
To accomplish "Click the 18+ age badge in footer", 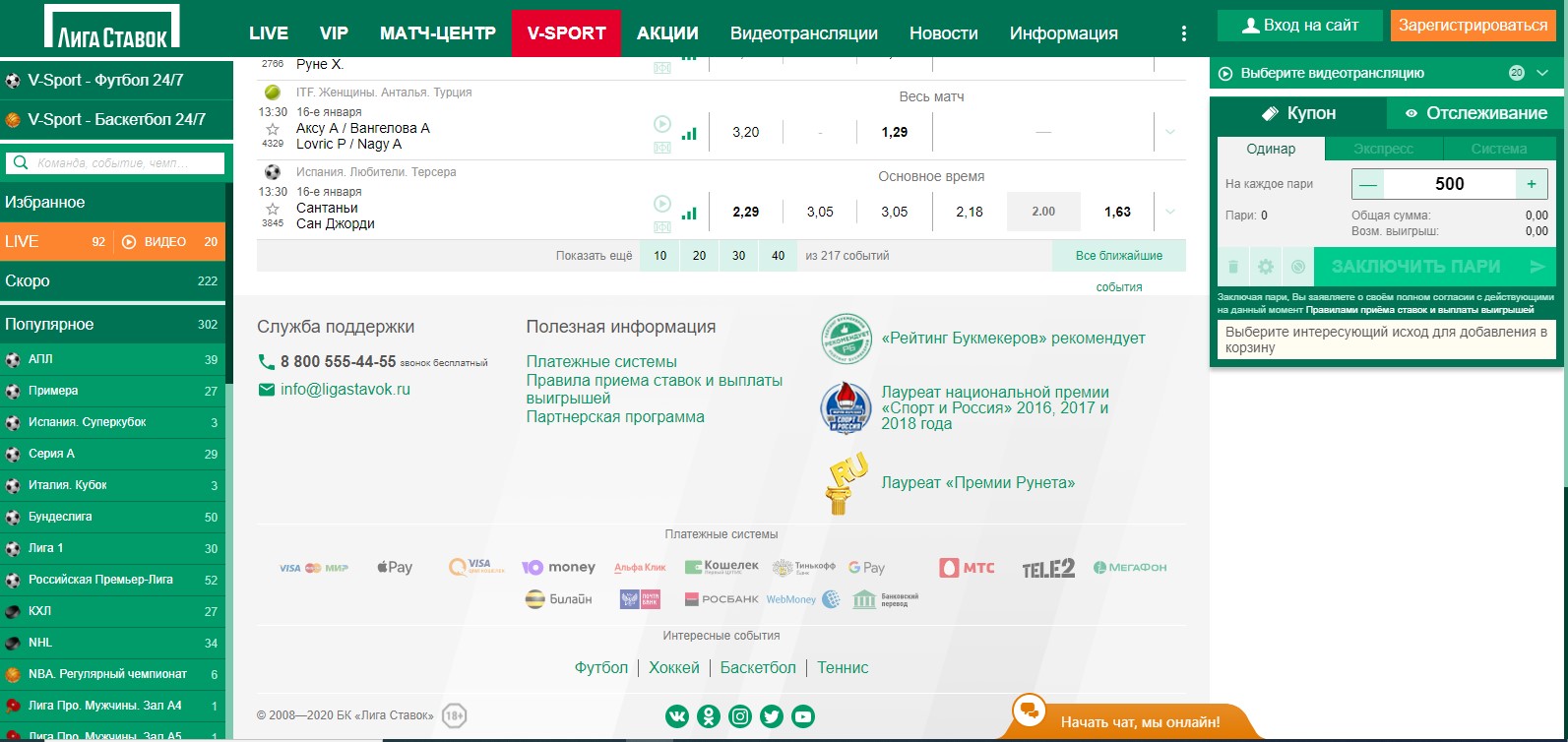I will click(x=454, y=715).
